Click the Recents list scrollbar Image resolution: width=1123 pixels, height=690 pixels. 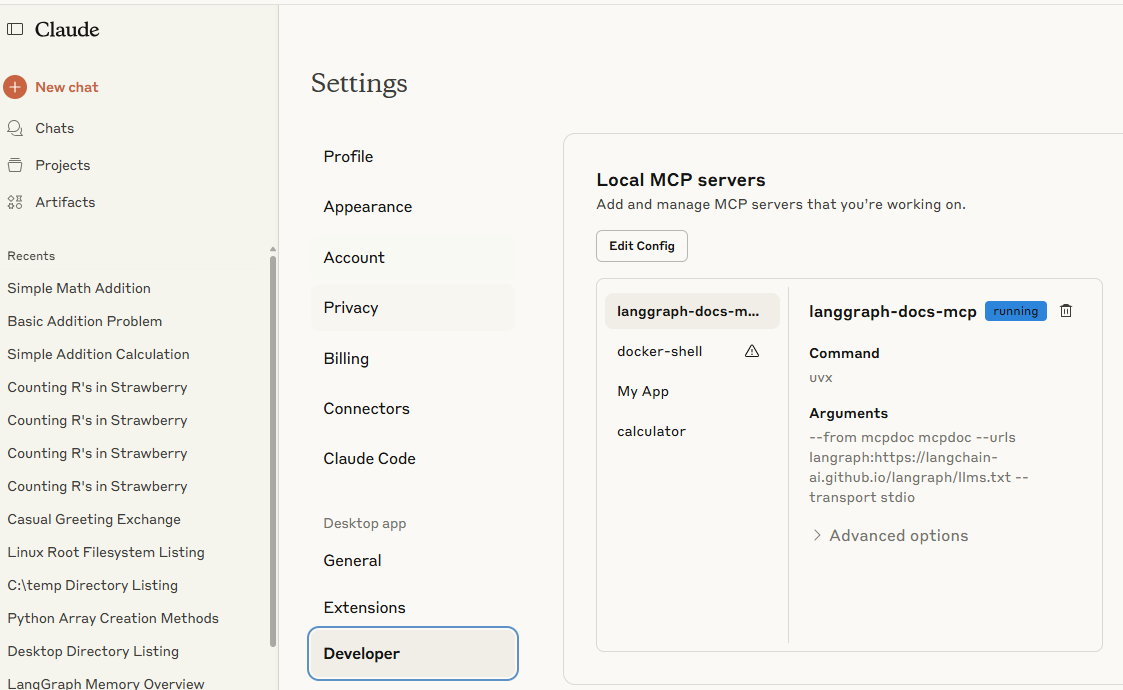(x=273, y=450)
